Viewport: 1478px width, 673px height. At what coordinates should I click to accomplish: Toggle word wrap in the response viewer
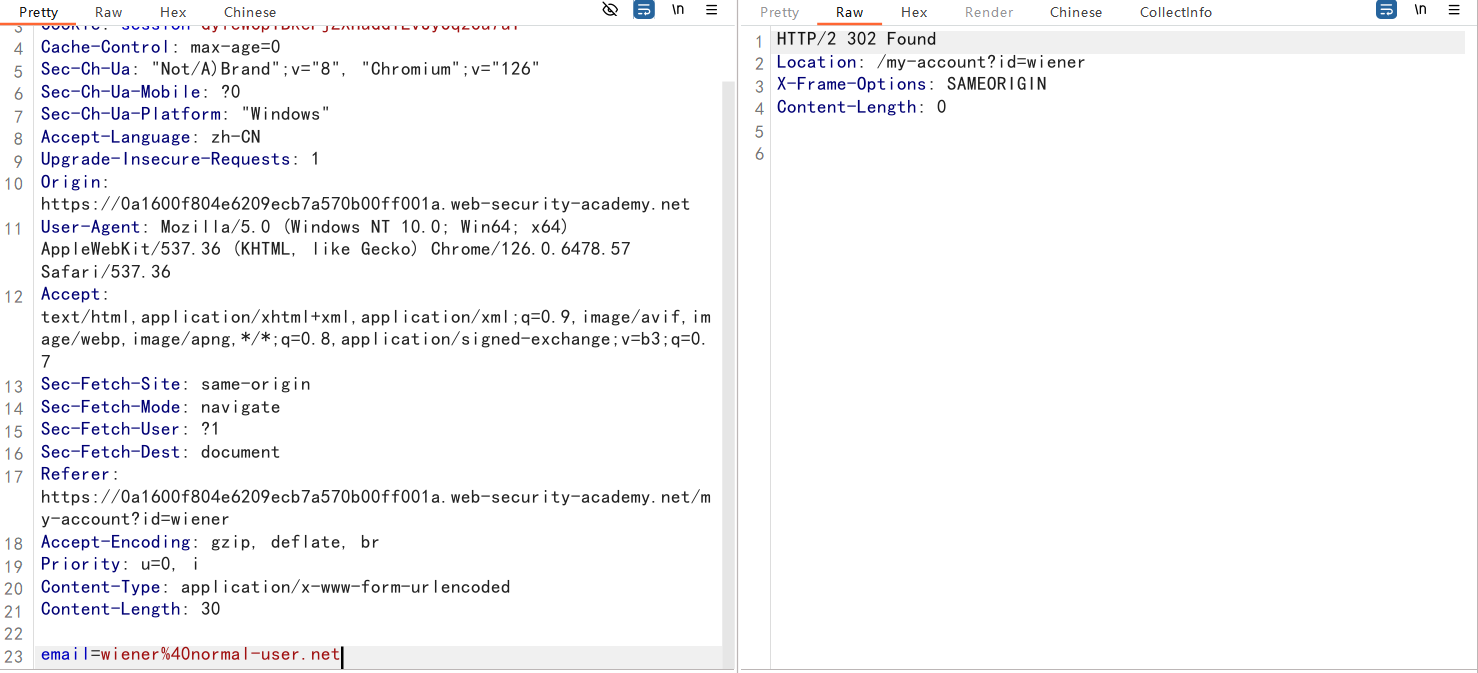point(1386,10)
